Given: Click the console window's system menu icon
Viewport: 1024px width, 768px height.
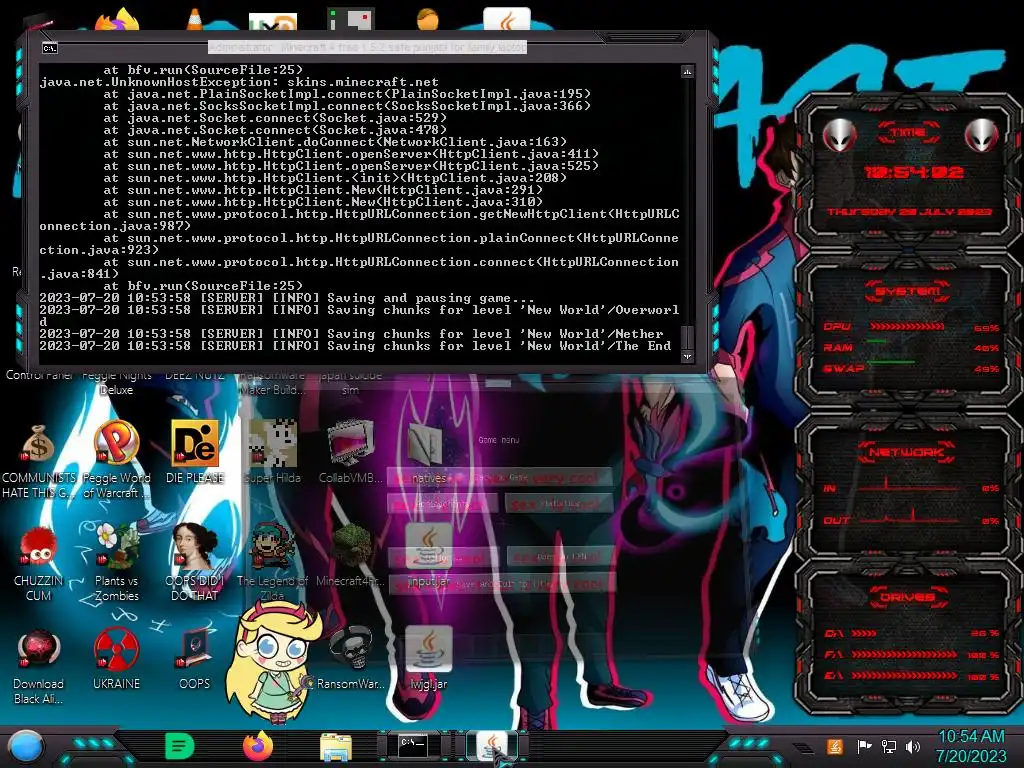Looking at the screenshot, I should click(50, 48).
